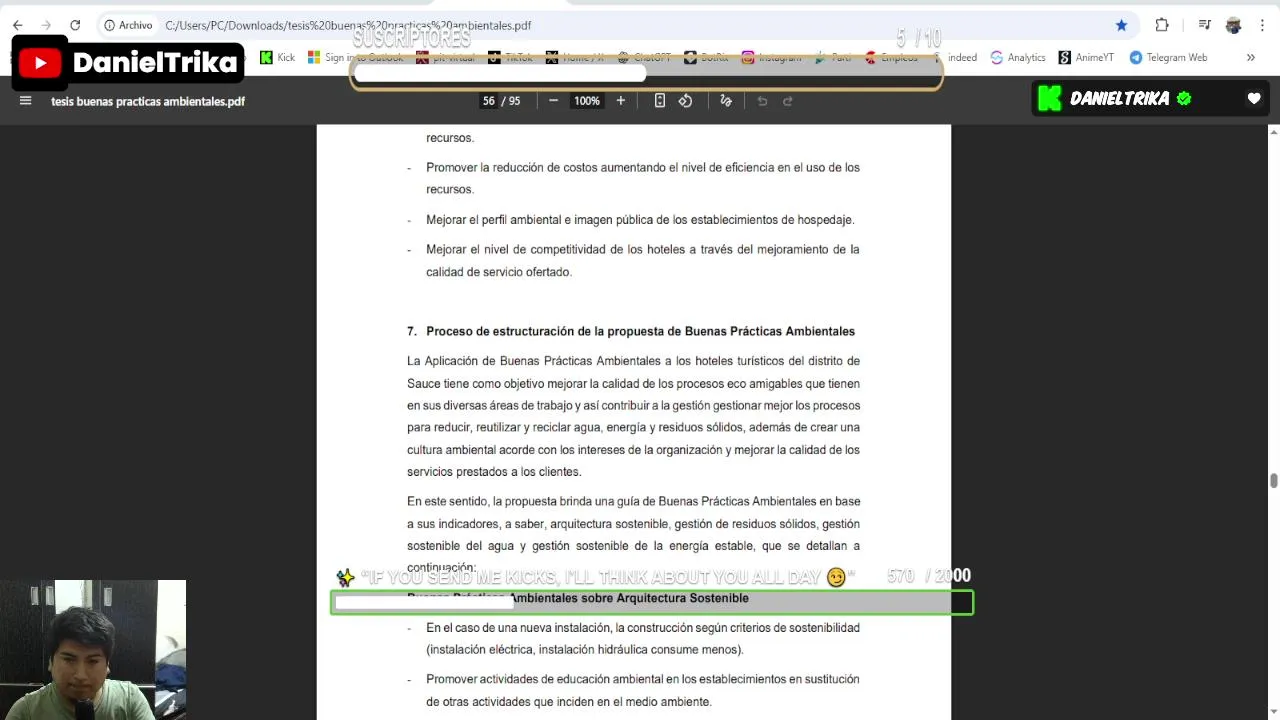Click the PDF undo arrow
The image size is (1280, 720).
pyautogui.click(x=762, y=100)
